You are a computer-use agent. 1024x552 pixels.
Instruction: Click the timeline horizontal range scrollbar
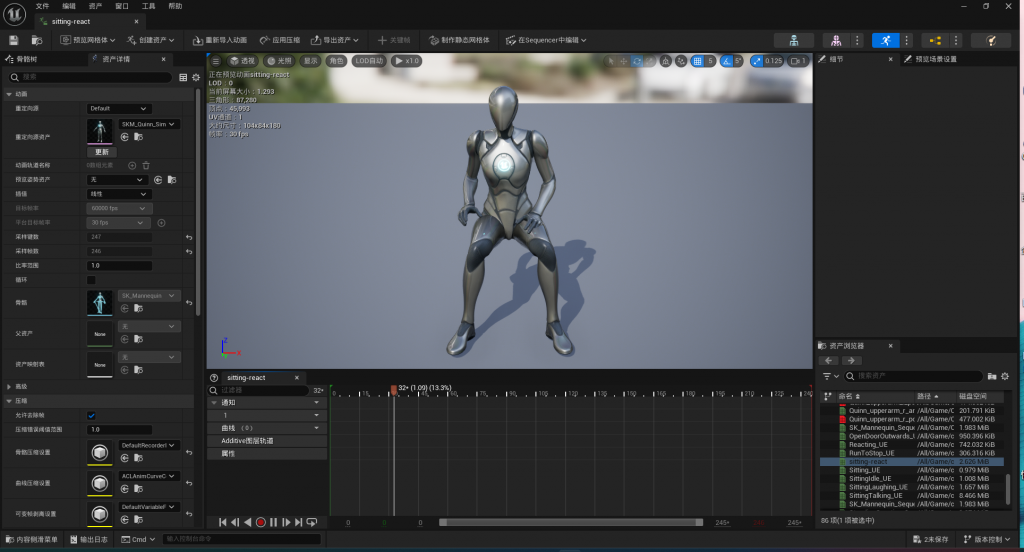[x=571, y=522]
